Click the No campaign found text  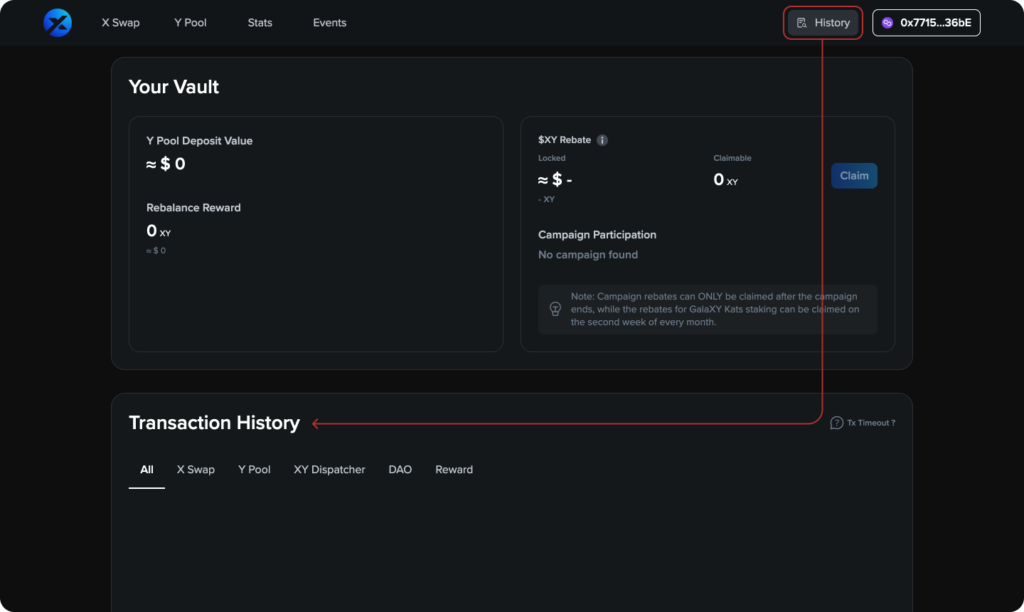click(x=588, y=255)
